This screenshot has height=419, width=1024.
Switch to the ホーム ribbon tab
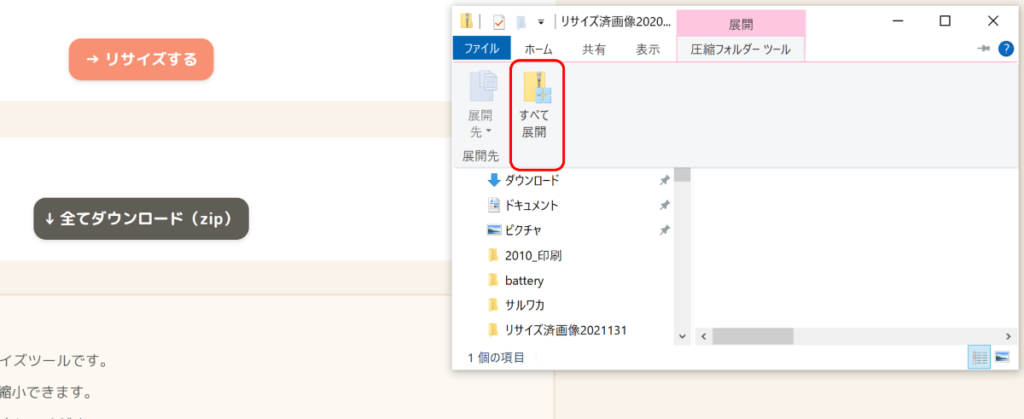pos(538,49)
